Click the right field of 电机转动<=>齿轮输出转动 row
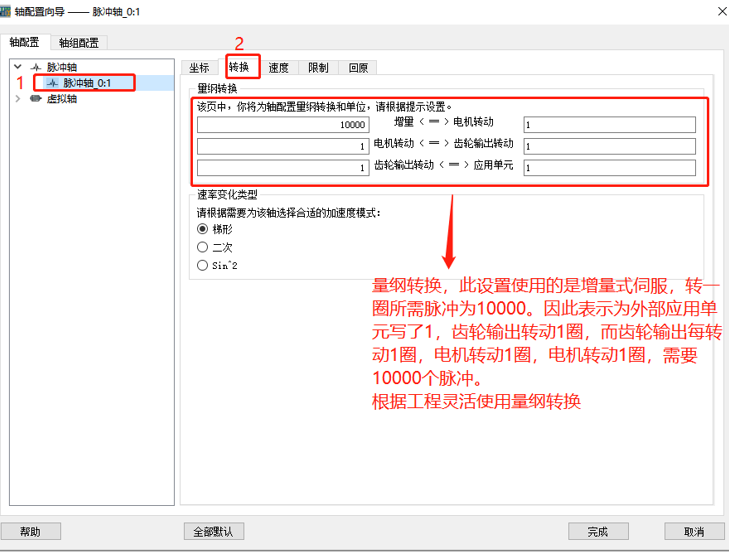 [x=610, y=146]
